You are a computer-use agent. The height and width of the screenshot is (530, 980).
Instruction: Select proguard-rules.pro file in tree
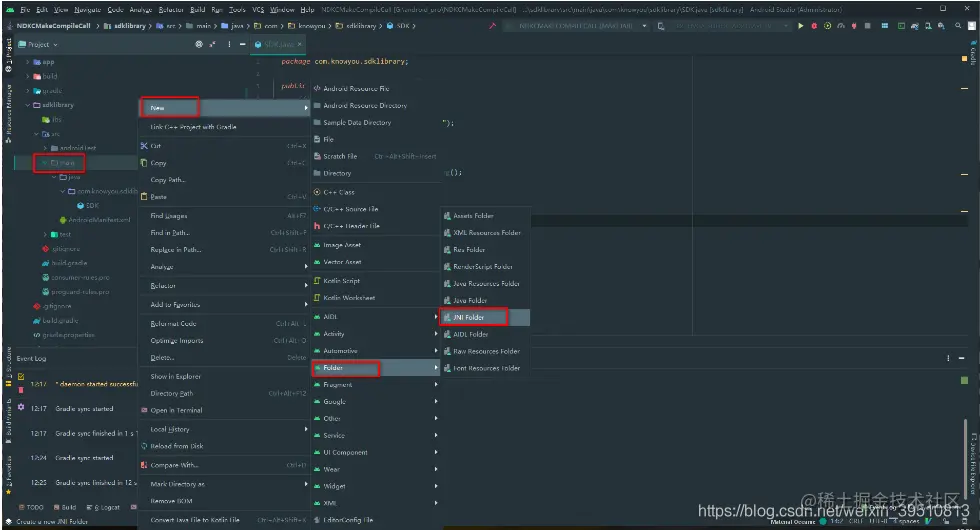point(75,292)
